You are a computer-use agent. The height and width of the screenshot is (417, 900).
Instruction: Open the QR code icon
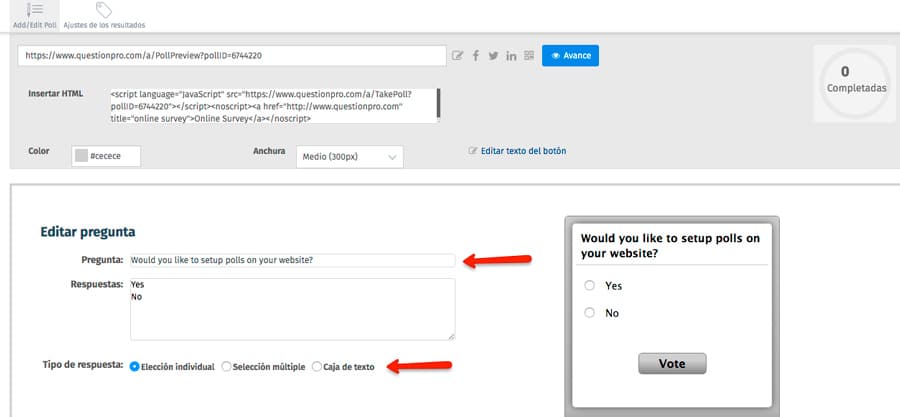[529, 56]
